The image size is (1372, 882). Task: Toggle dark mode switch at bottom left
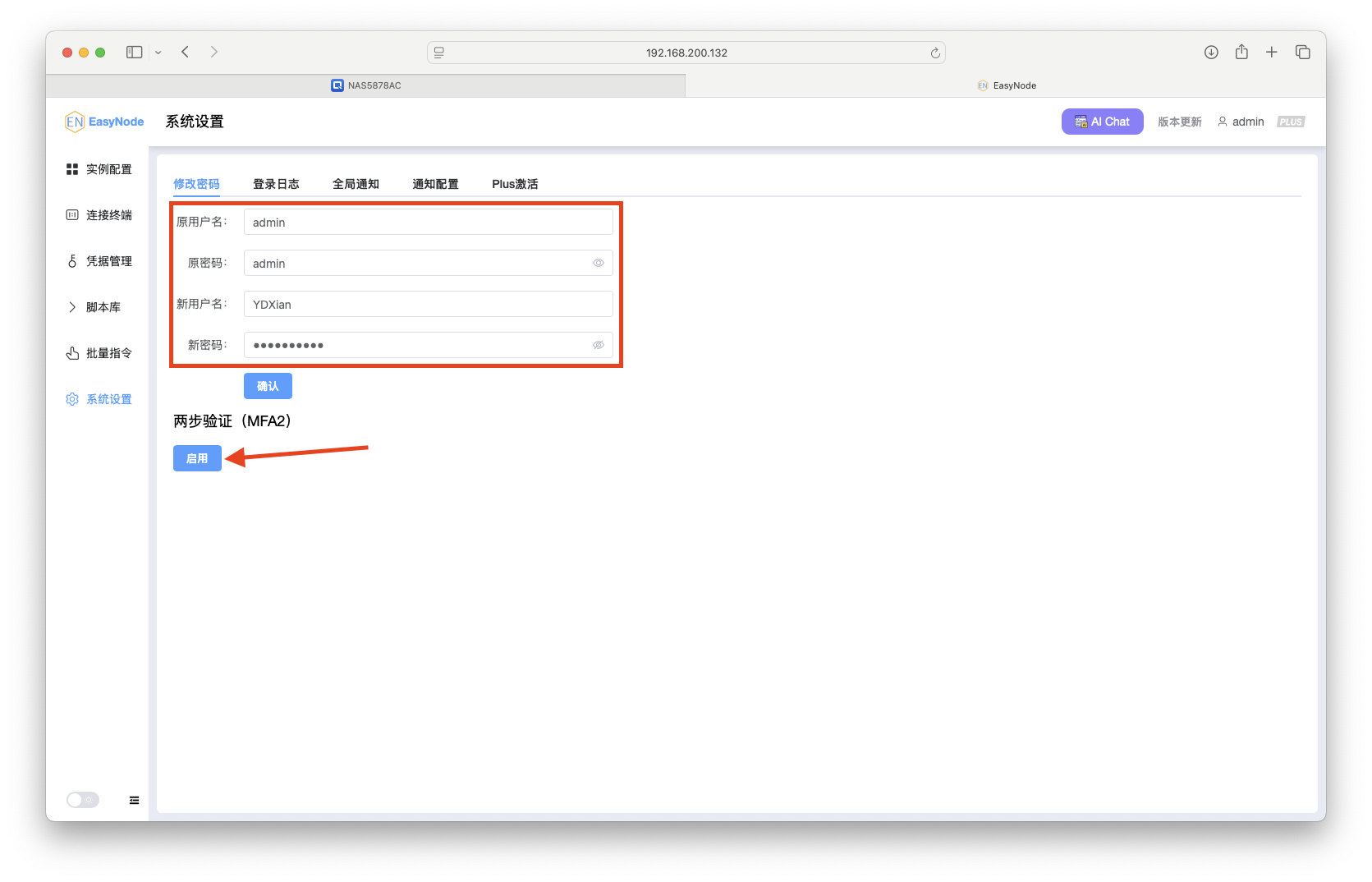pos(82,799)
